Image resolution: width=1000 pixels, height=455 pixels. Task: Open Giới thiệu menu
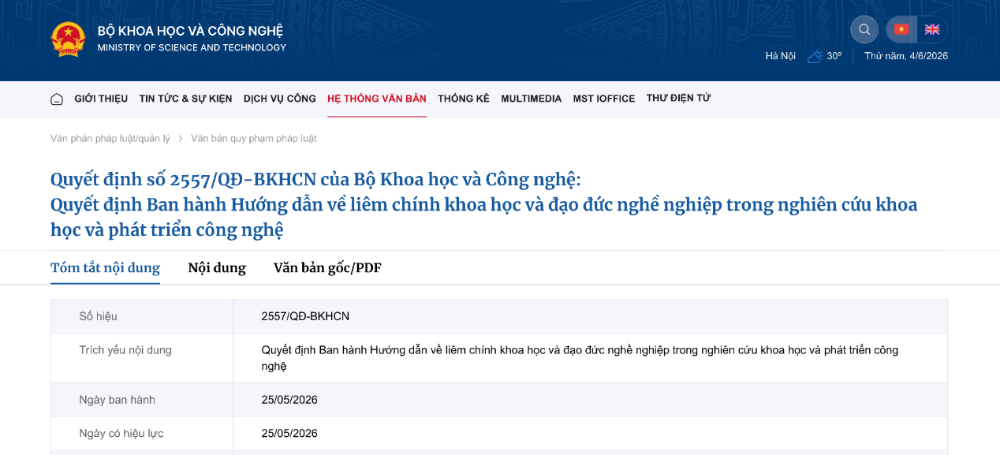pos(101,99)
